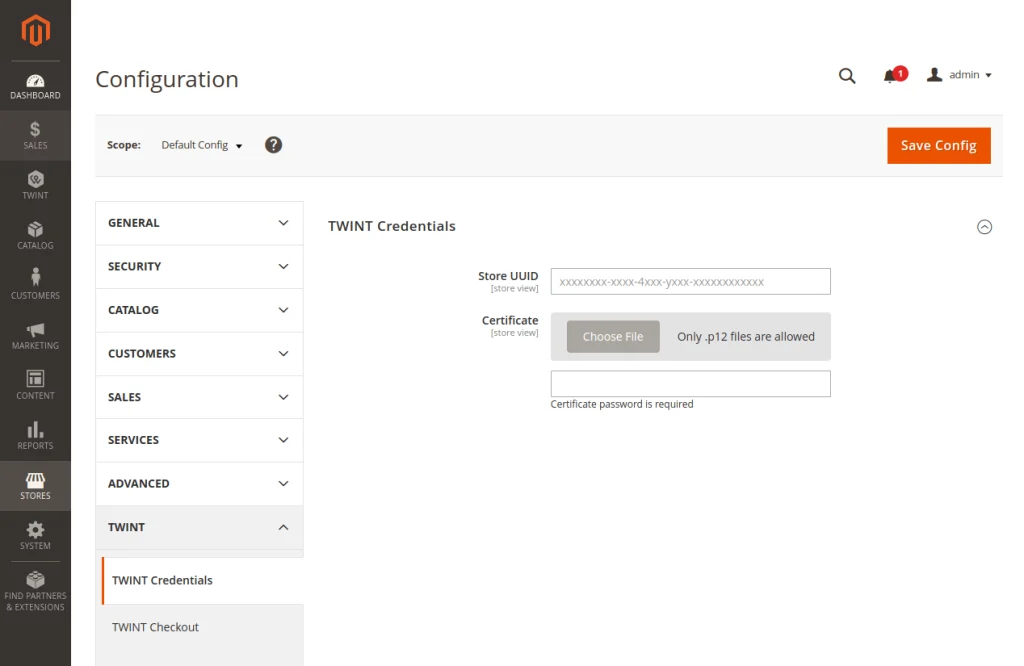Expand the SECURITY config section

click(199, 266)
